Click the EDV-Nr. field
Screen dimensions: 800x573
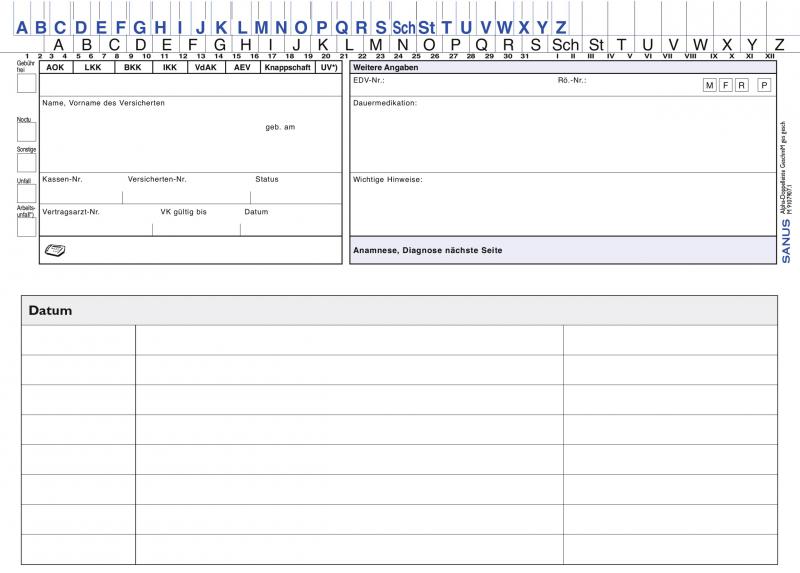click(450, 79)
